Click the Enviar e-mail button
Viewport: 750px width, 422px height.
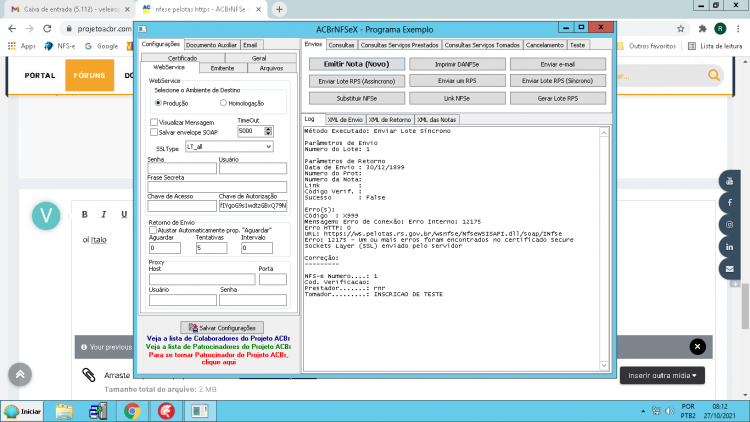coord(558,64)
